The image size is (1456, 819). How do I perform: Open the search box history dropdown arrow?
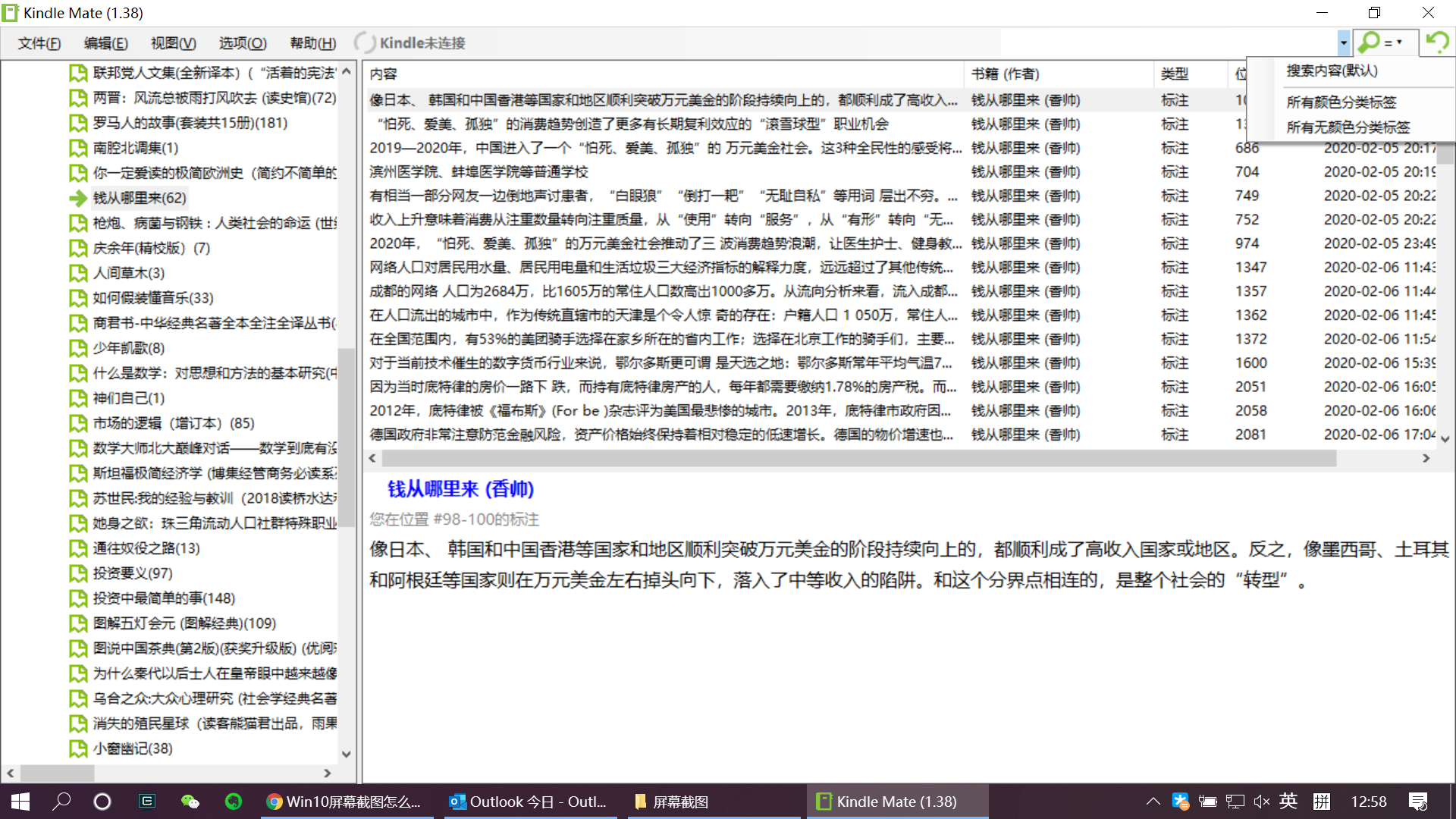click(1343, 43)
